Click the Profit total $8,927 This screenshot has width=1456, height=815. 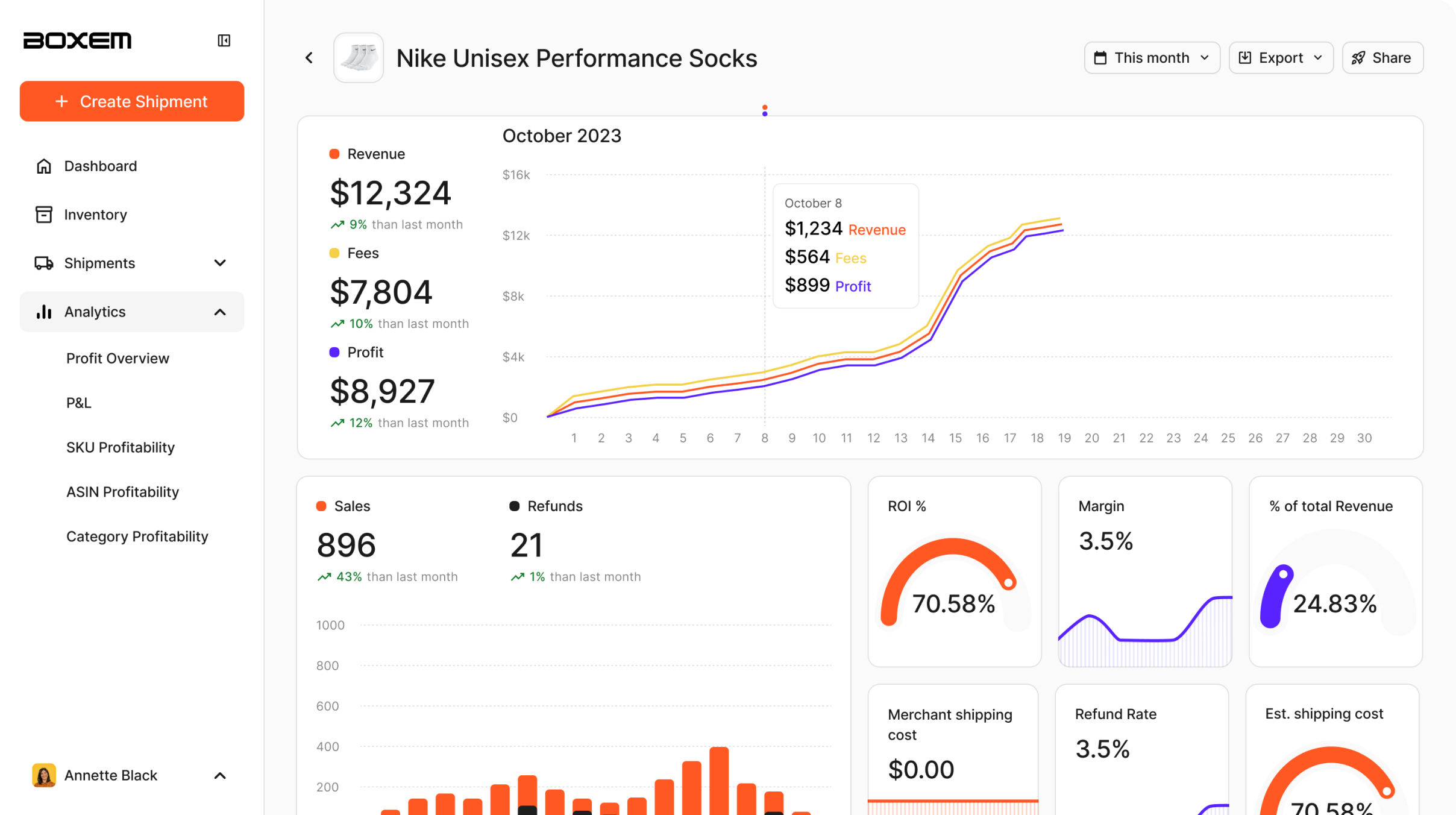[382, 391]
